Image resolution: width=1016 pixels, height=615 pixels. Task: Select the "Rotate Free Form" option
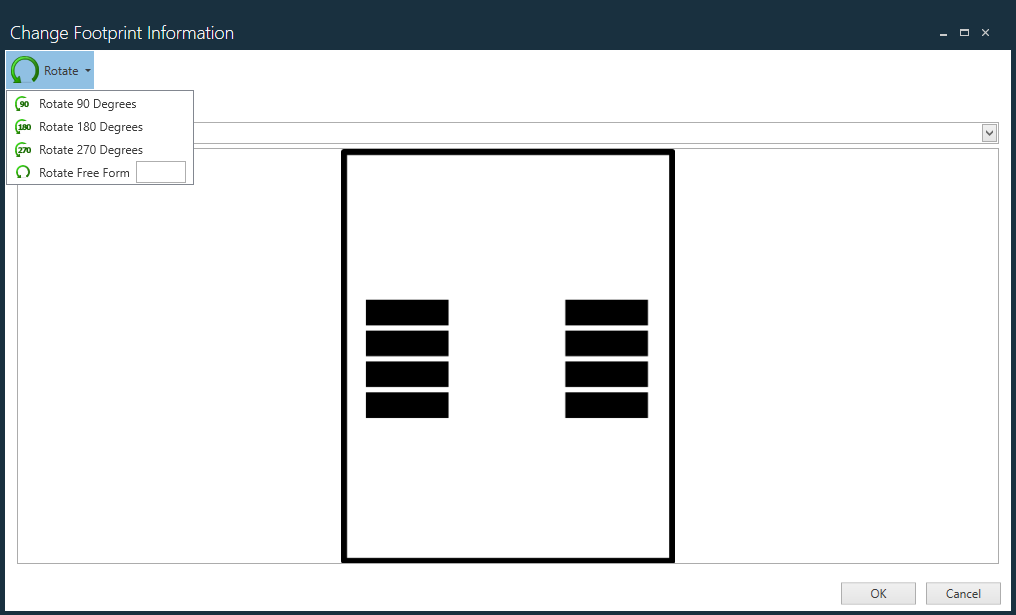85,172
